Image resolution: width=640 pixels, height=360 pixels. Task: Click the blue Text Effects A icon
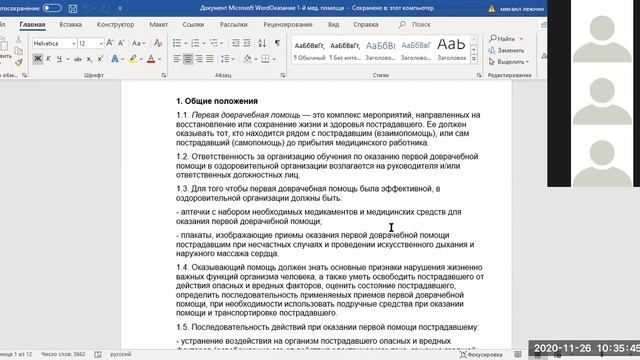115,59
